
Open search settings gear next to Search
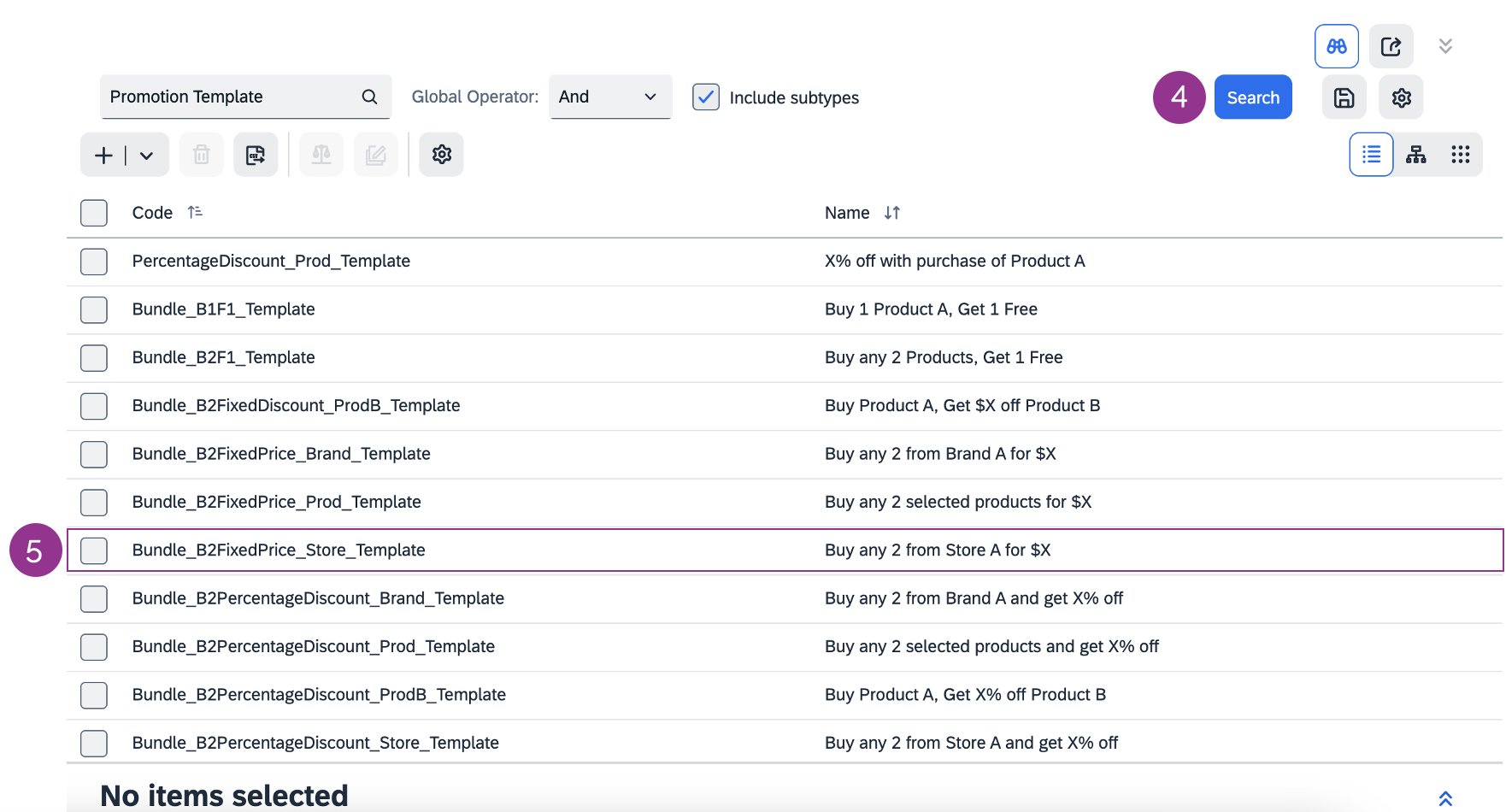1401,97
